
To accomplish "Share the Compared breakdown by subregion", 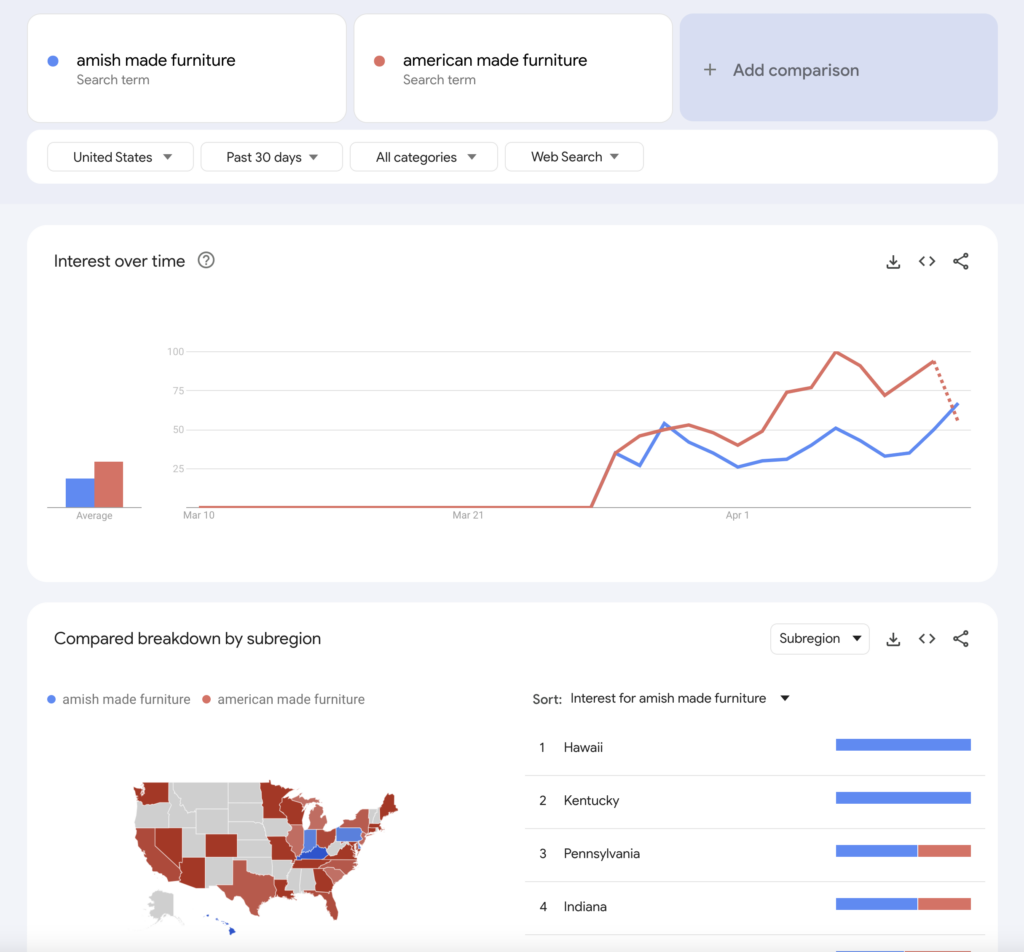I will pos(961,638).
